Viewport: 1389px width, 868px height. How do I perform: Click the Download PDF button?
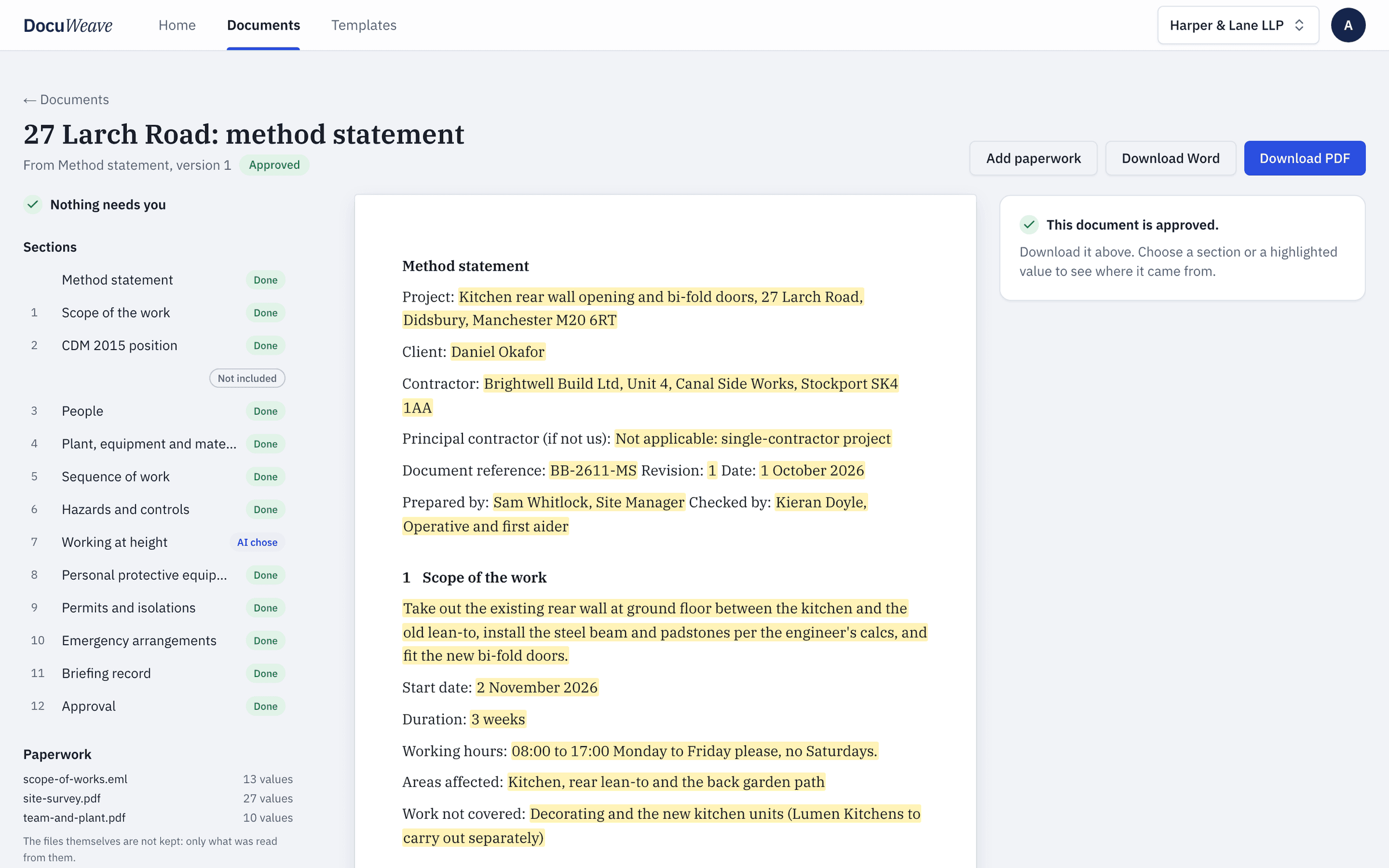1305,158
